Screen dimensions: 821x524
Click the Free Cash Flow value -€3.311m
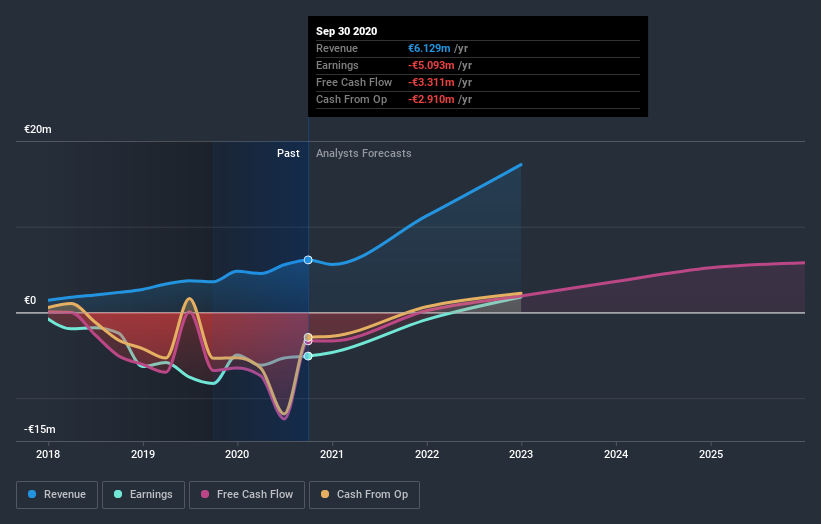point(431,82)
